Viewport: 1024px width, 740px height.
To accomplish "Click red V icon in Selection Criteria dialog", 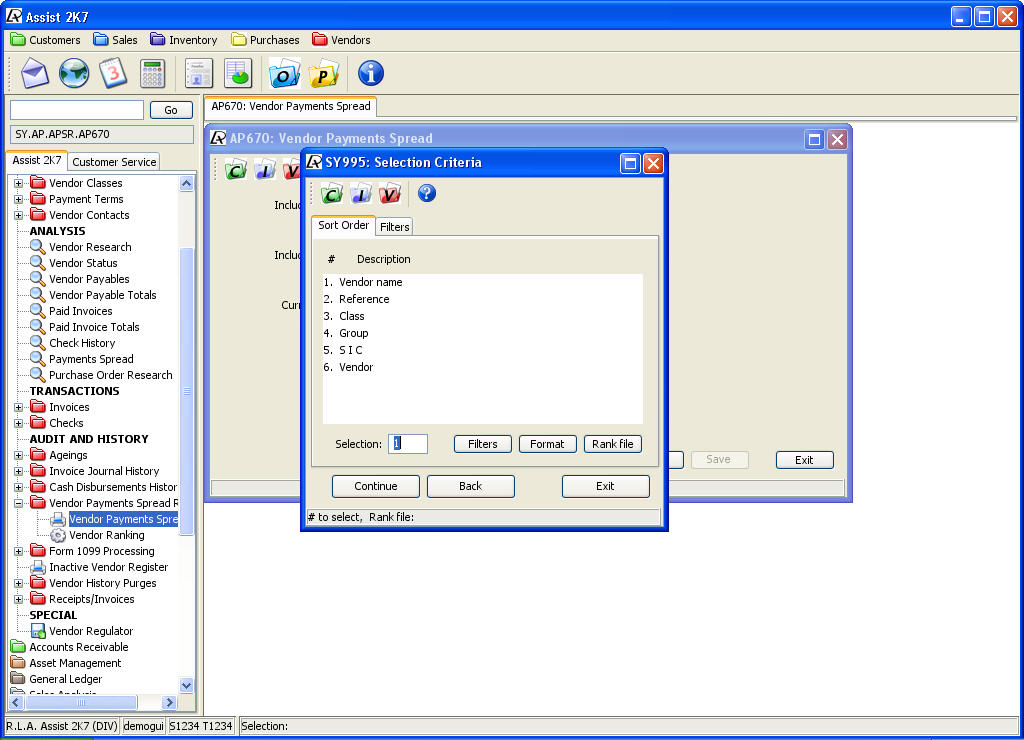I will pos(389,193).
